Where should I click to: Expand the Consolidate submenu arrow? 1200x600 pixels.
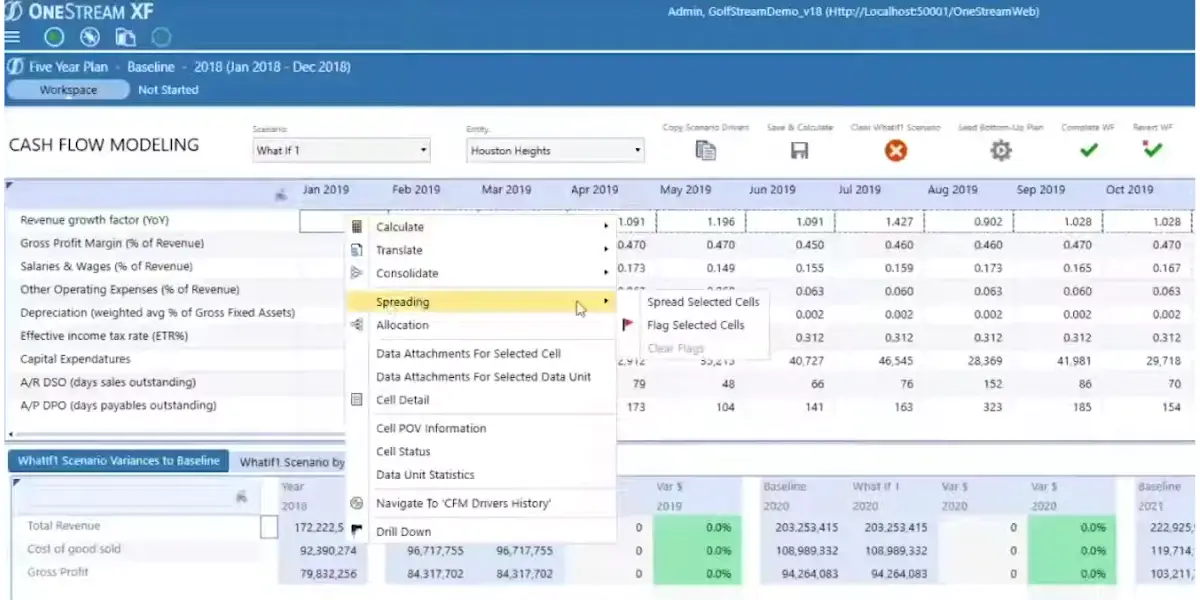[606, 273]
